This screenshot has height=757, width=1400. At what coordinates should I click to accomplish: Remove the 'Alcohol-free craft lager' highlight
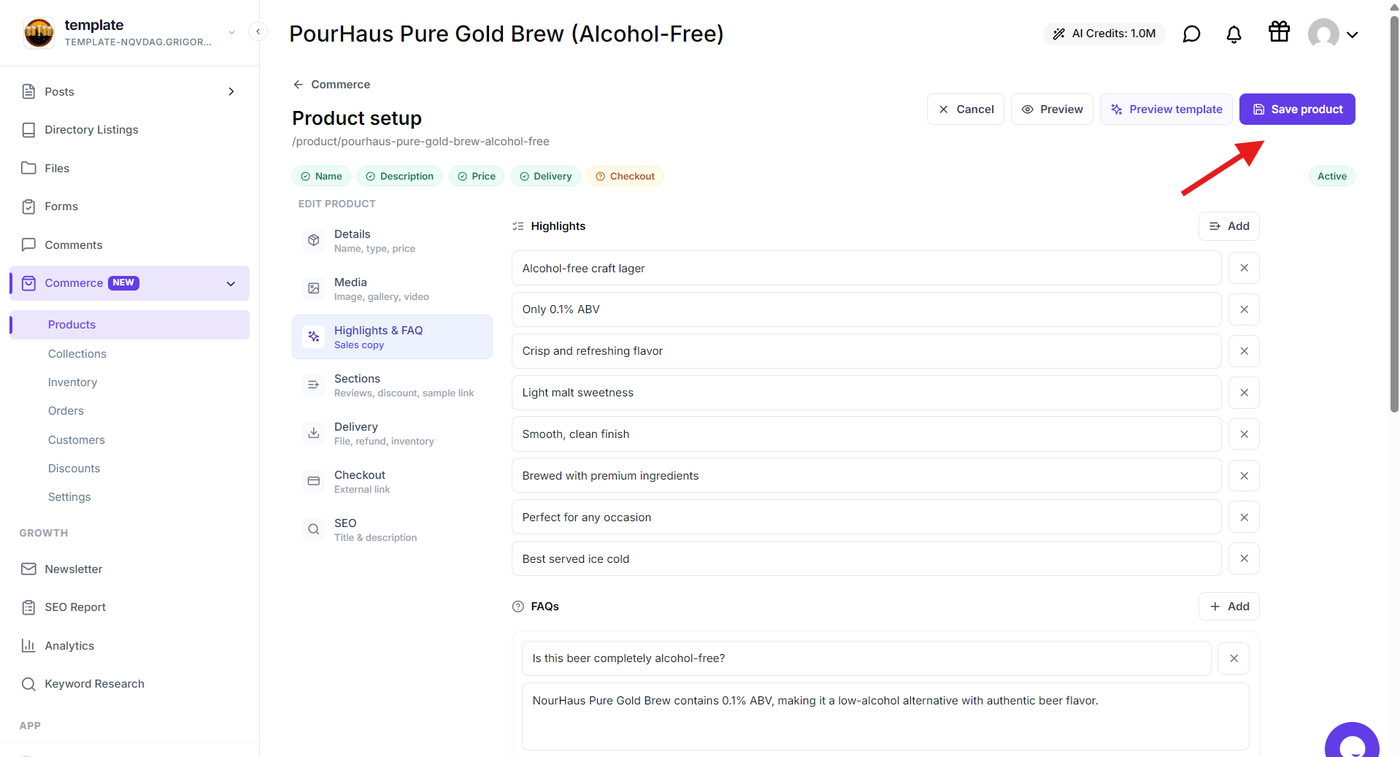pyautogui.click(x=1244, y=268)
